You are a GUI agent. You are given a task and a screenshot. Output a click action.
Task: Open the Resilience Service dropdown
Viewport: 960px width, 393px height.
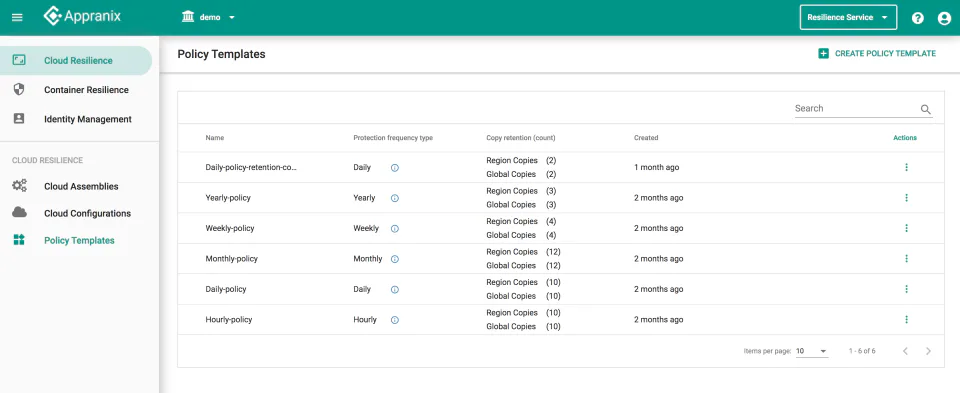[848, 17]
